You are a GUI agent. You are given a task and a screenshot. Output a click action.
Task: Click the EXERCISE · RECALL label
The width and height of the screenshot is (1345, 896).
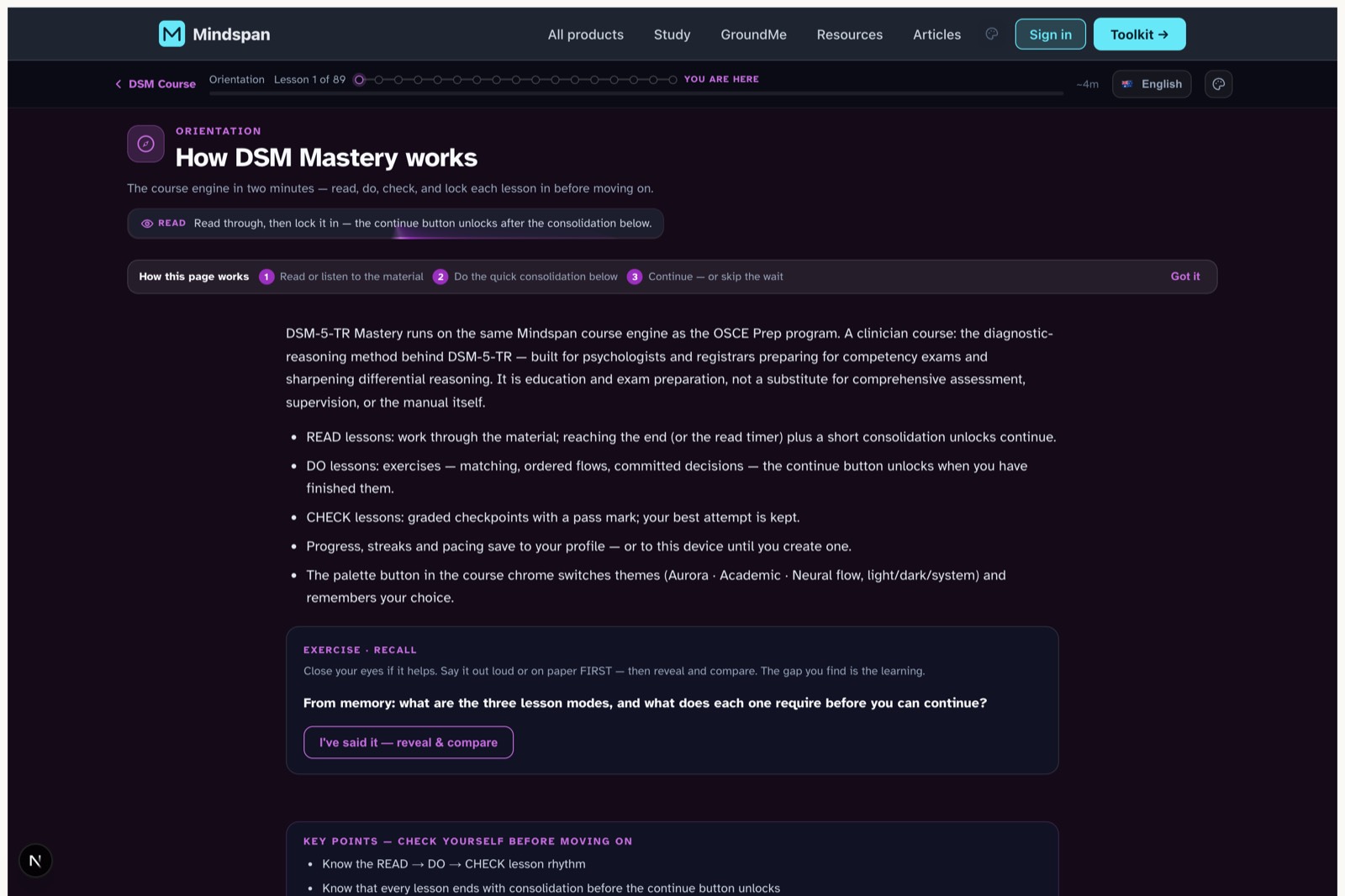click(x=360, y=650)
